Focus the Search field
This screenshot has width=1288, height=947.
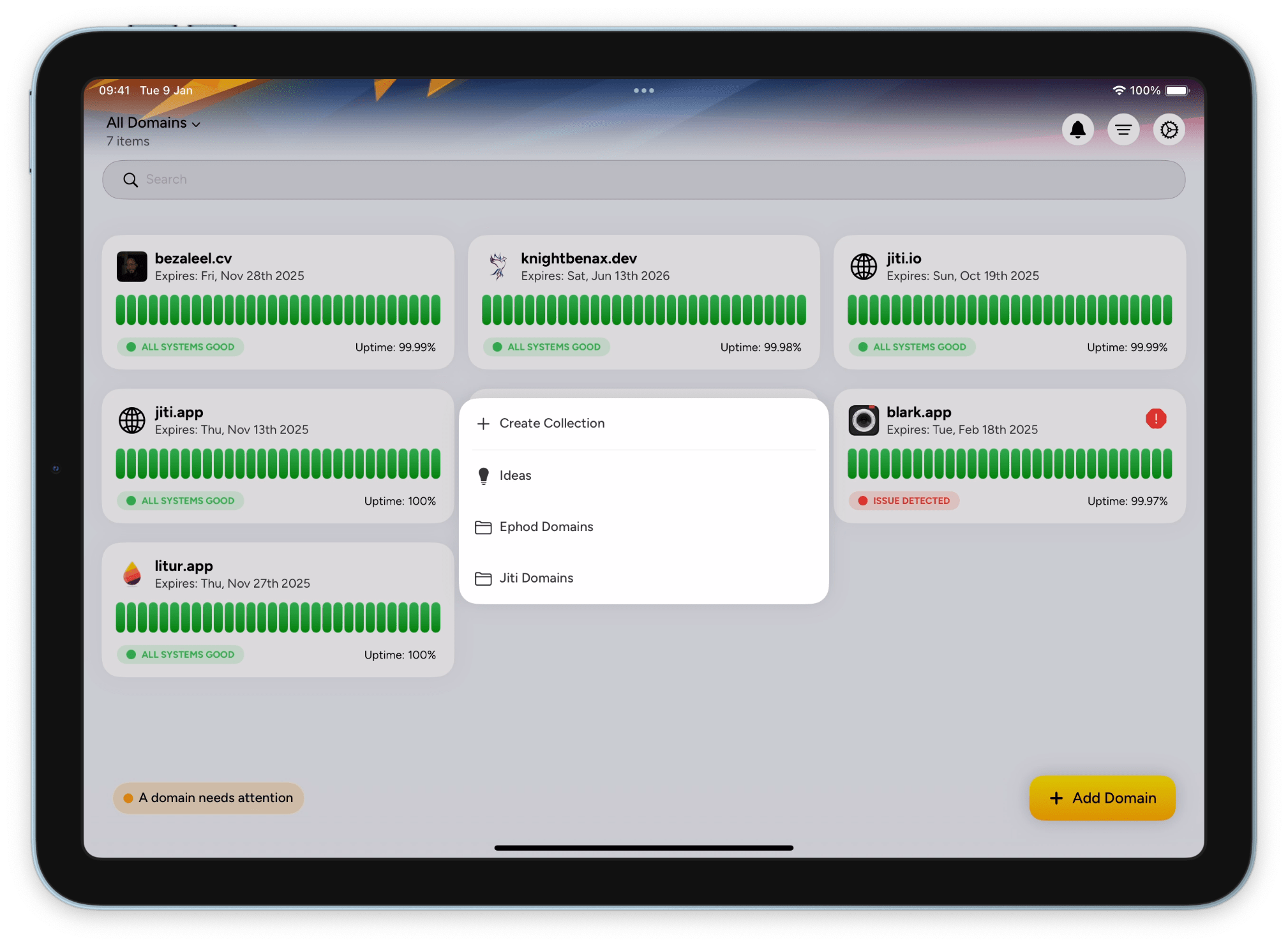click(643, 179)
